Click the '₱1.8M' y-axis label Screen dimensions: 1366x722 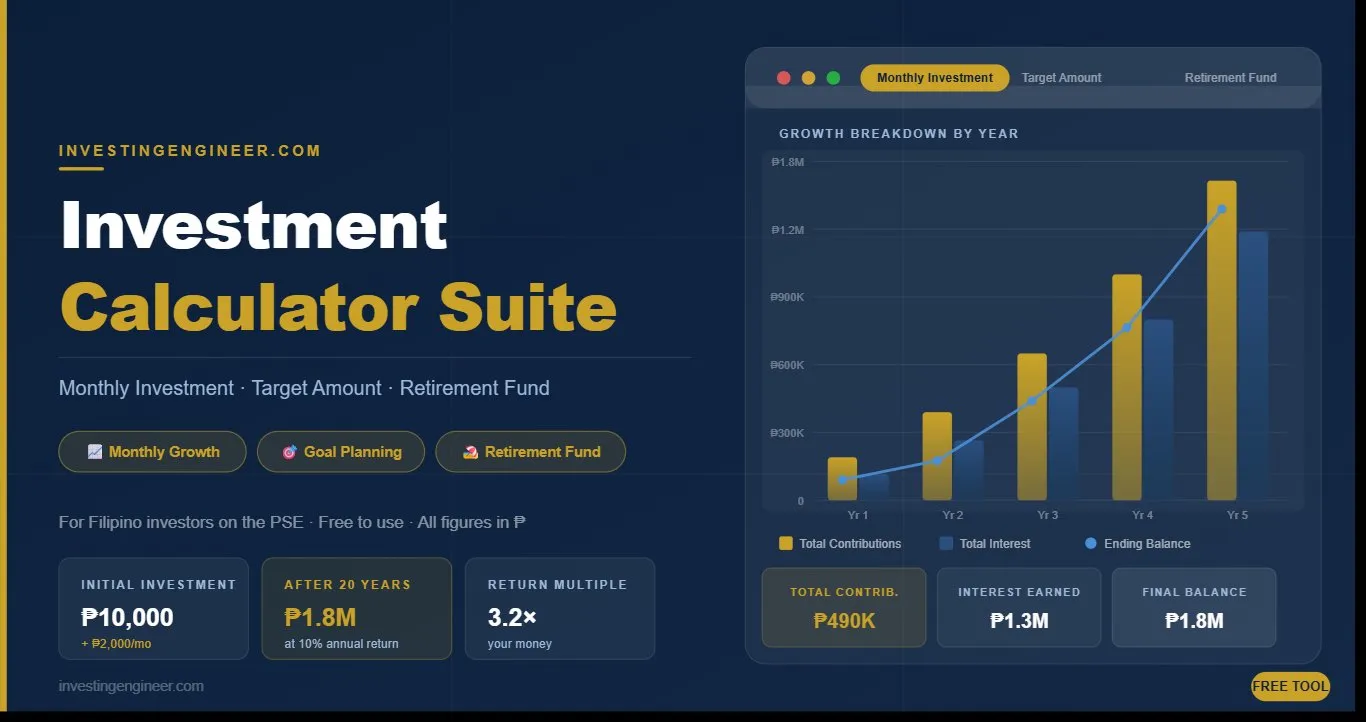pyautogui.click(x=787, y=162)
